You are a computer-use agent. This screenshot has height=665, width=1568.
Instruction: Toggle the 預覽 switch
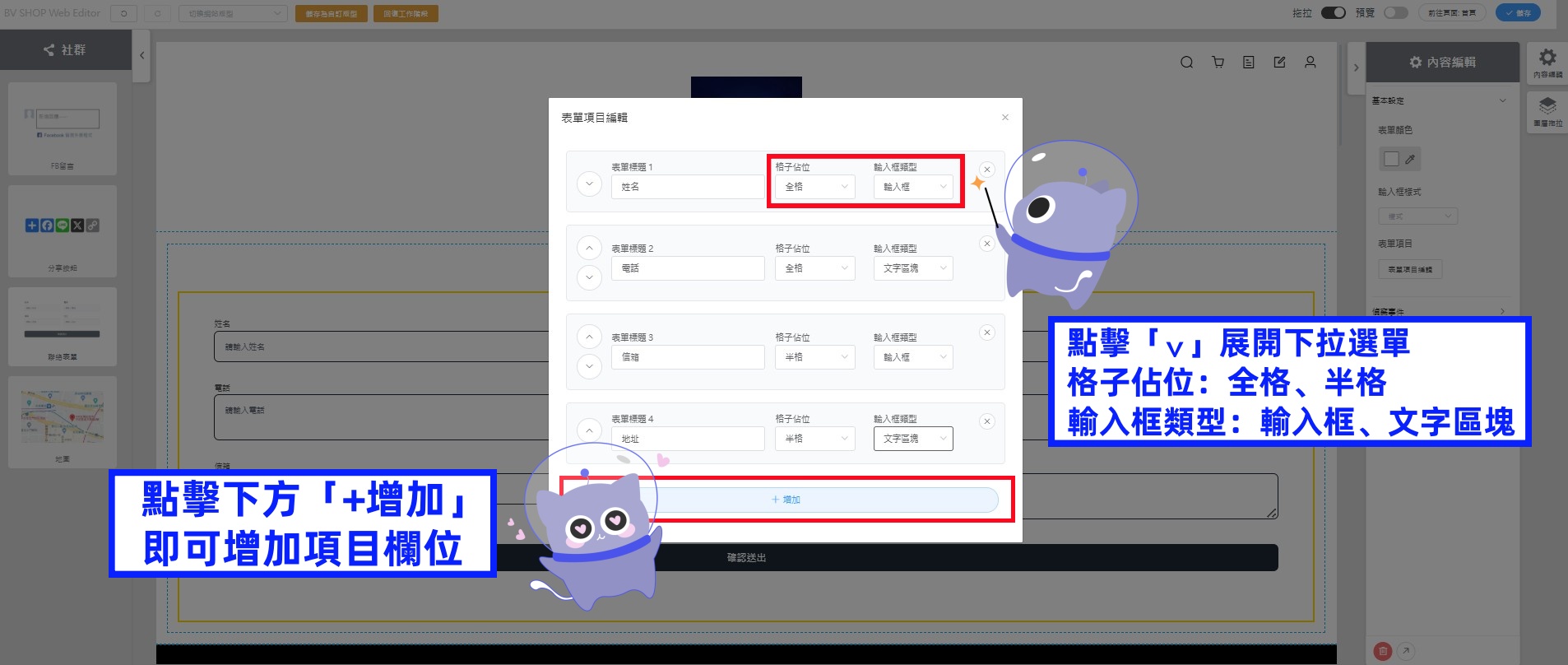pyautogui.click(x=1396, y=13)
